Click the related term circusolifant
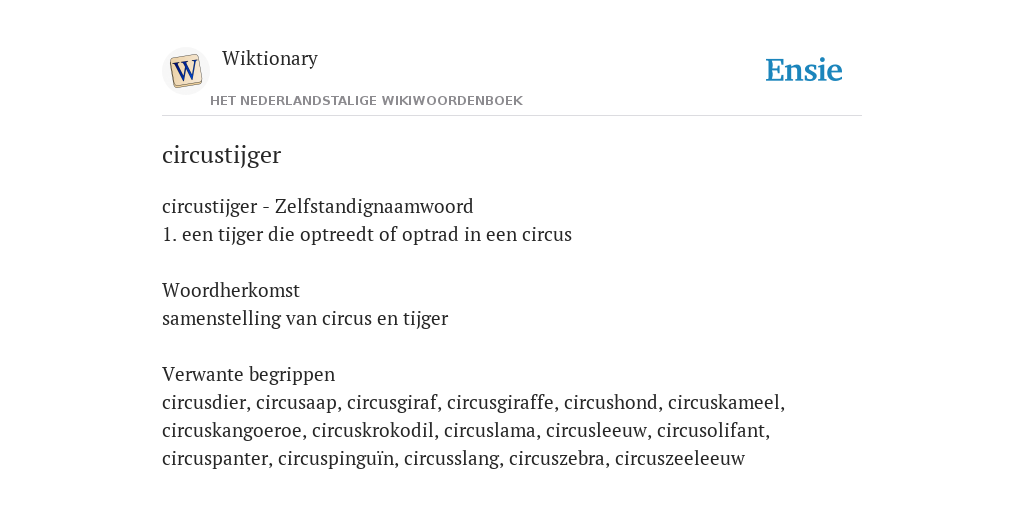Image resolution: width=1024 pixels, height=512 pixels. click(x=711, y=431)
